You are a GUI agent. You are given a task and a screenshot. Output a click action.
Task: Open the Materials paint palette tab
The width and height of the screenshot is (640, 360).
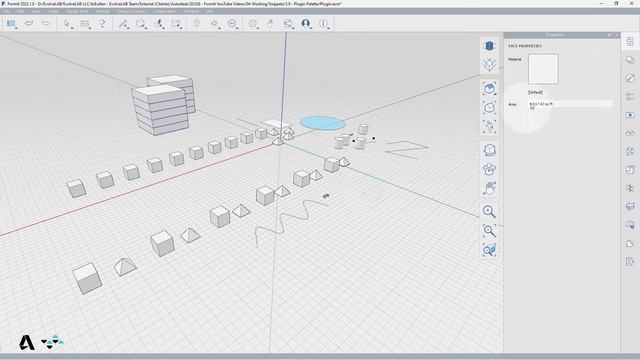pos(630,78)
